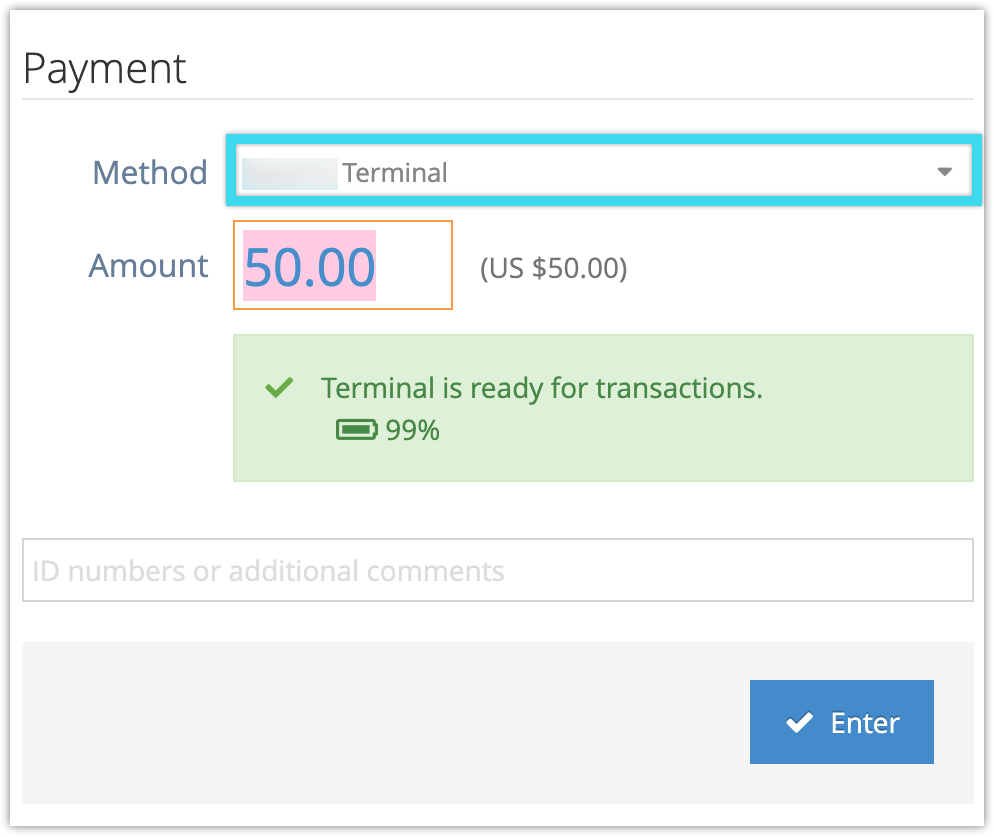Select the Terminal payment method field

(604, 170)
